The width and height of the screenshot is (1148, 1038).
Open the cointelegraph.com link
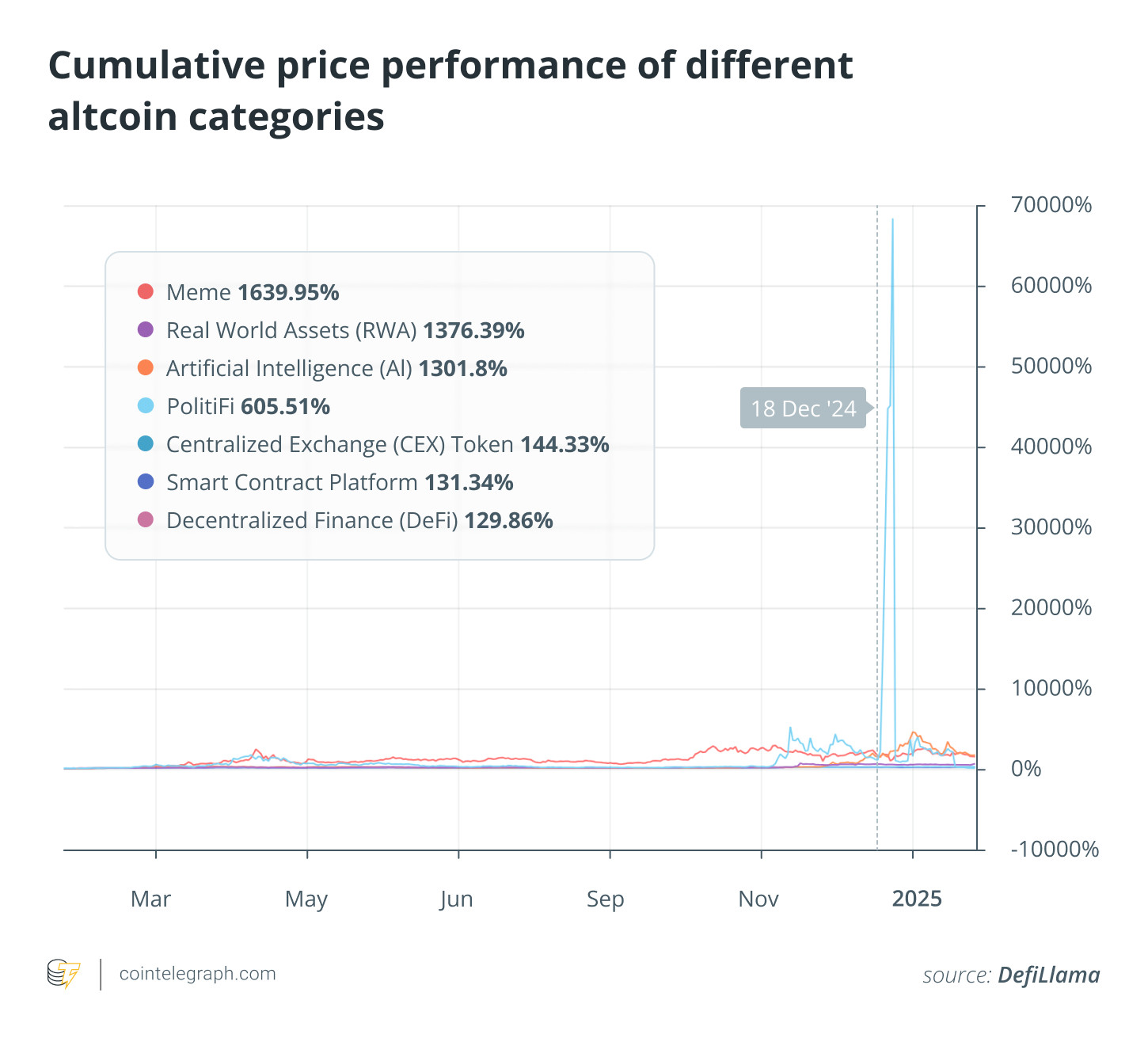(x=197, y=974)
